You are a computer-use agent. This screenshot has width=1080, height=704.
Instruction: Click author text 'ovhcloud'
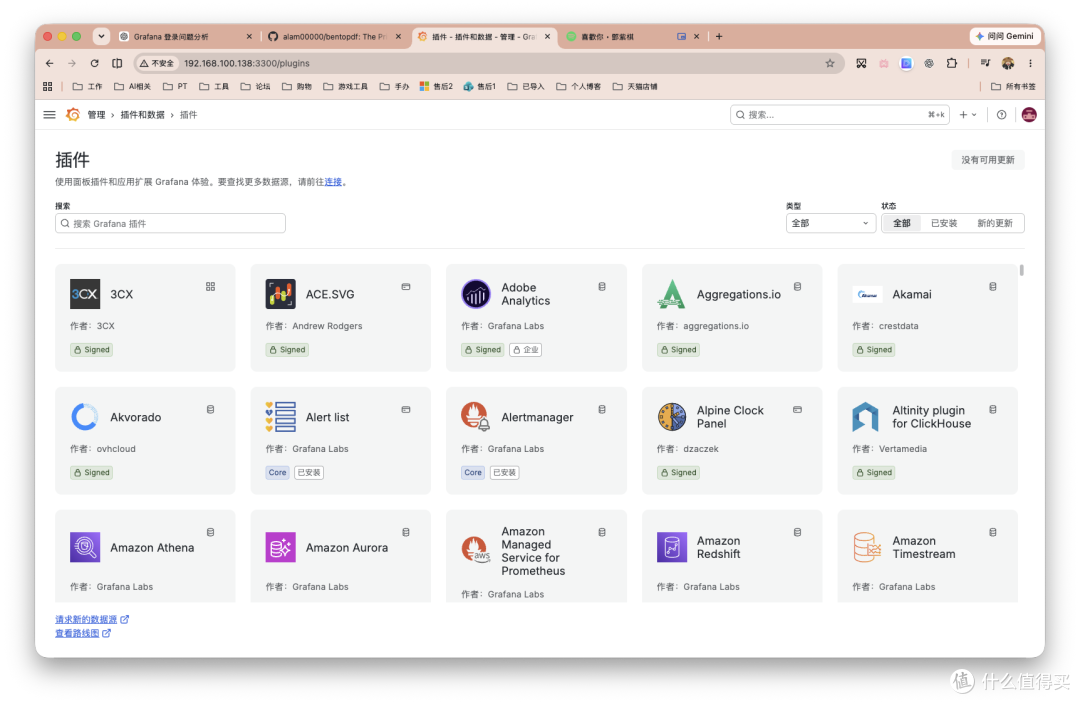[x=116, y=448]
